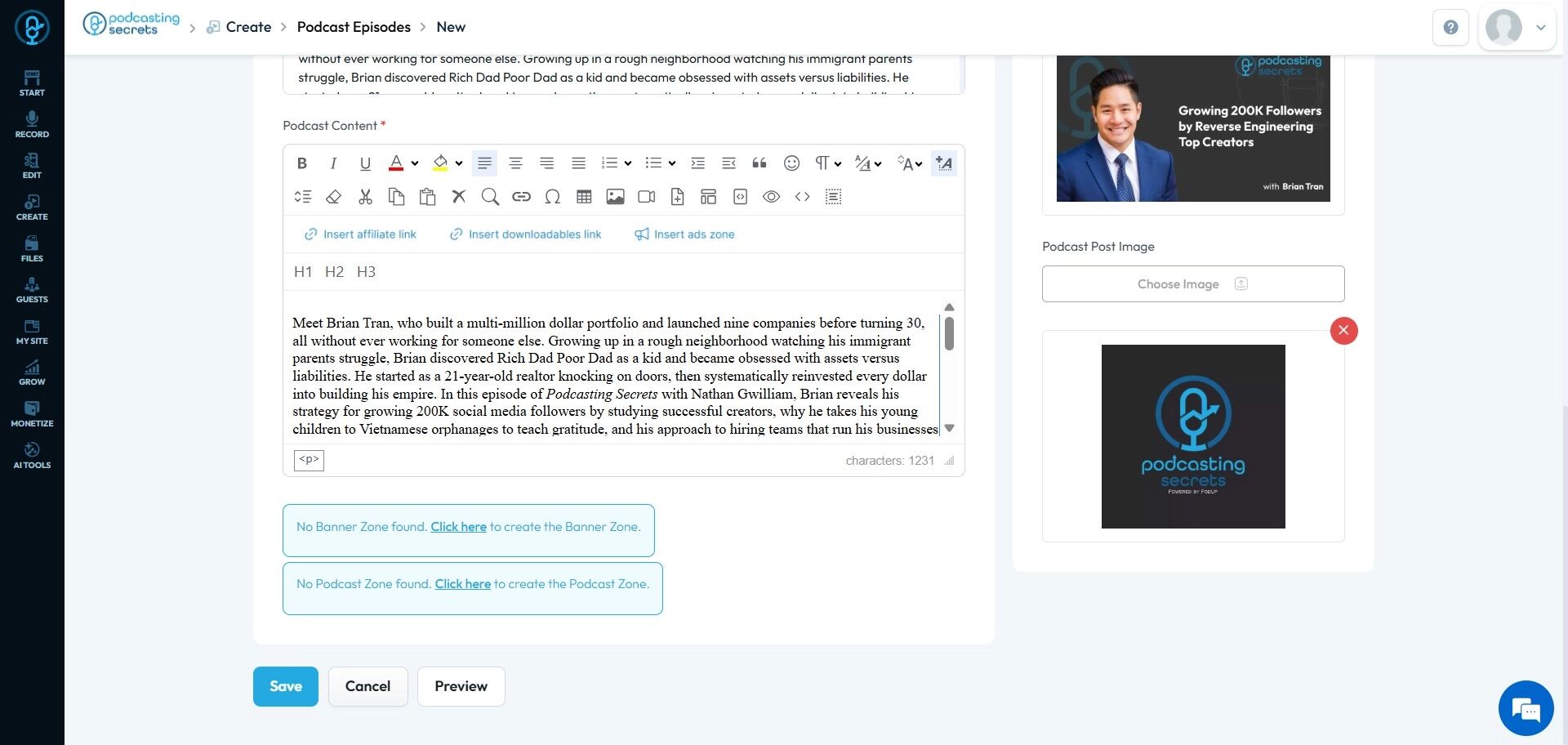
Task: Click Insert affiliate link
Action: point(360,234)
